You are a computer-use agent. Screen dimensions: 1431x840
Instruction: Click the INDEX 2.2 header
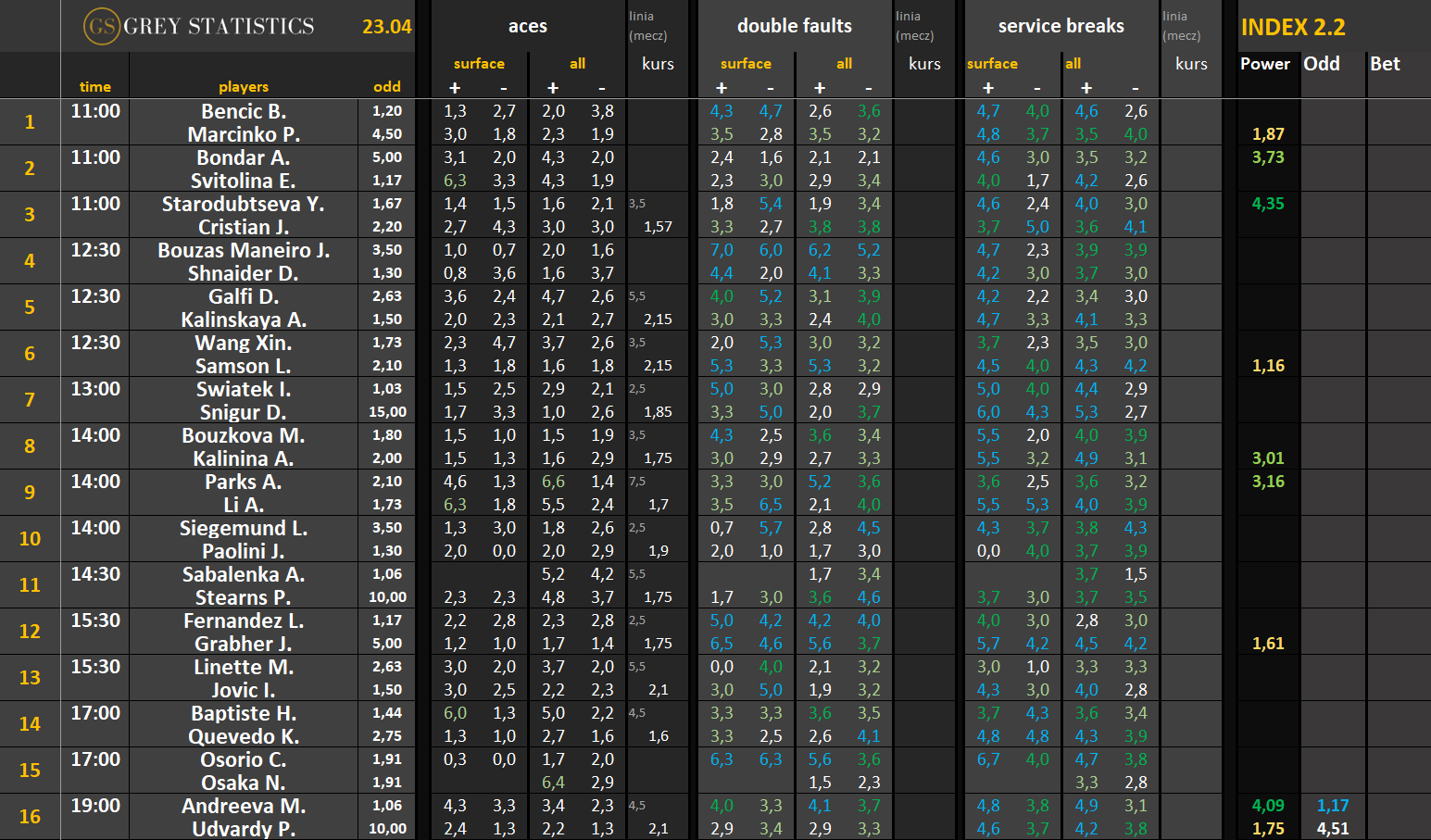click(1293, 27)
